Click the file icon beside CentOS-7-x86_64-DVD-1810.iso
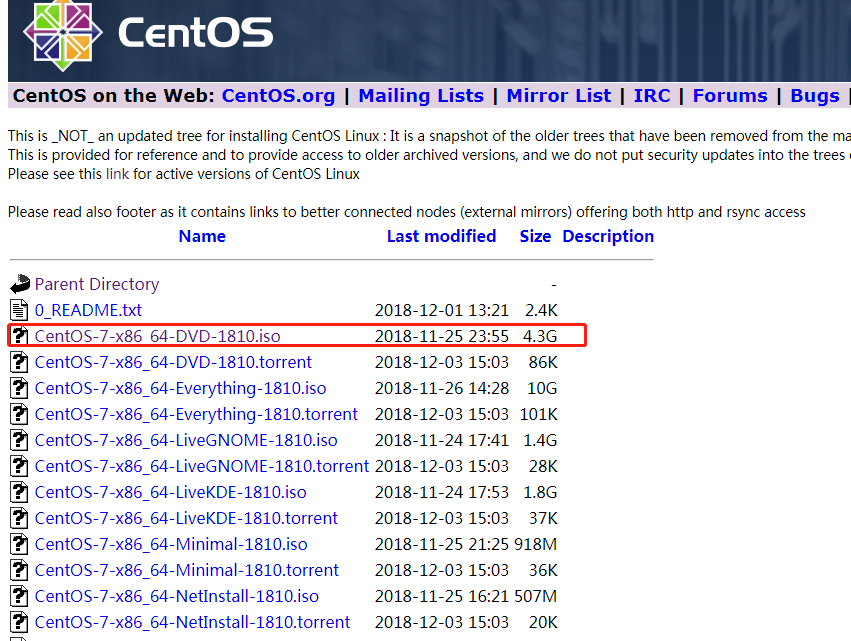The height and width of the screenshot is (641, 851). [x=19, y=335]
